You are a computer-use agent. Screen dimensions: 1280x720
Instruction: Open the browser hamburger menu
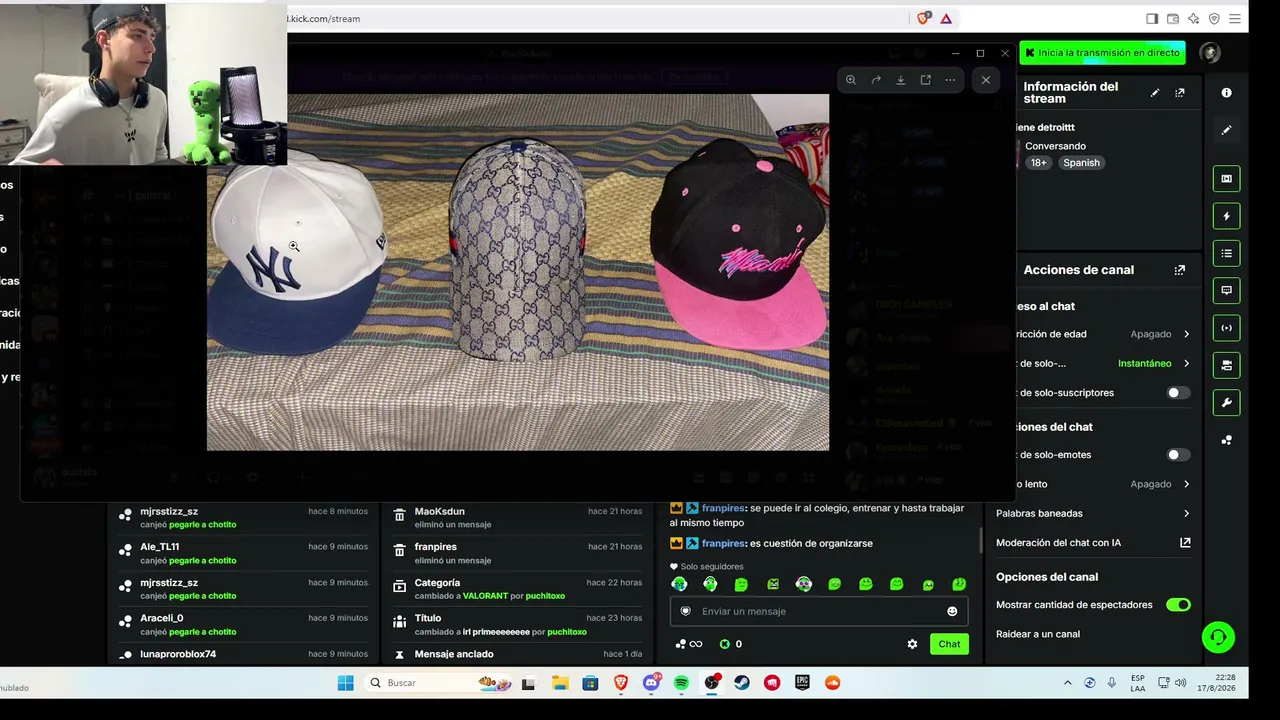pyautogui.click(x=1236, y=18)
